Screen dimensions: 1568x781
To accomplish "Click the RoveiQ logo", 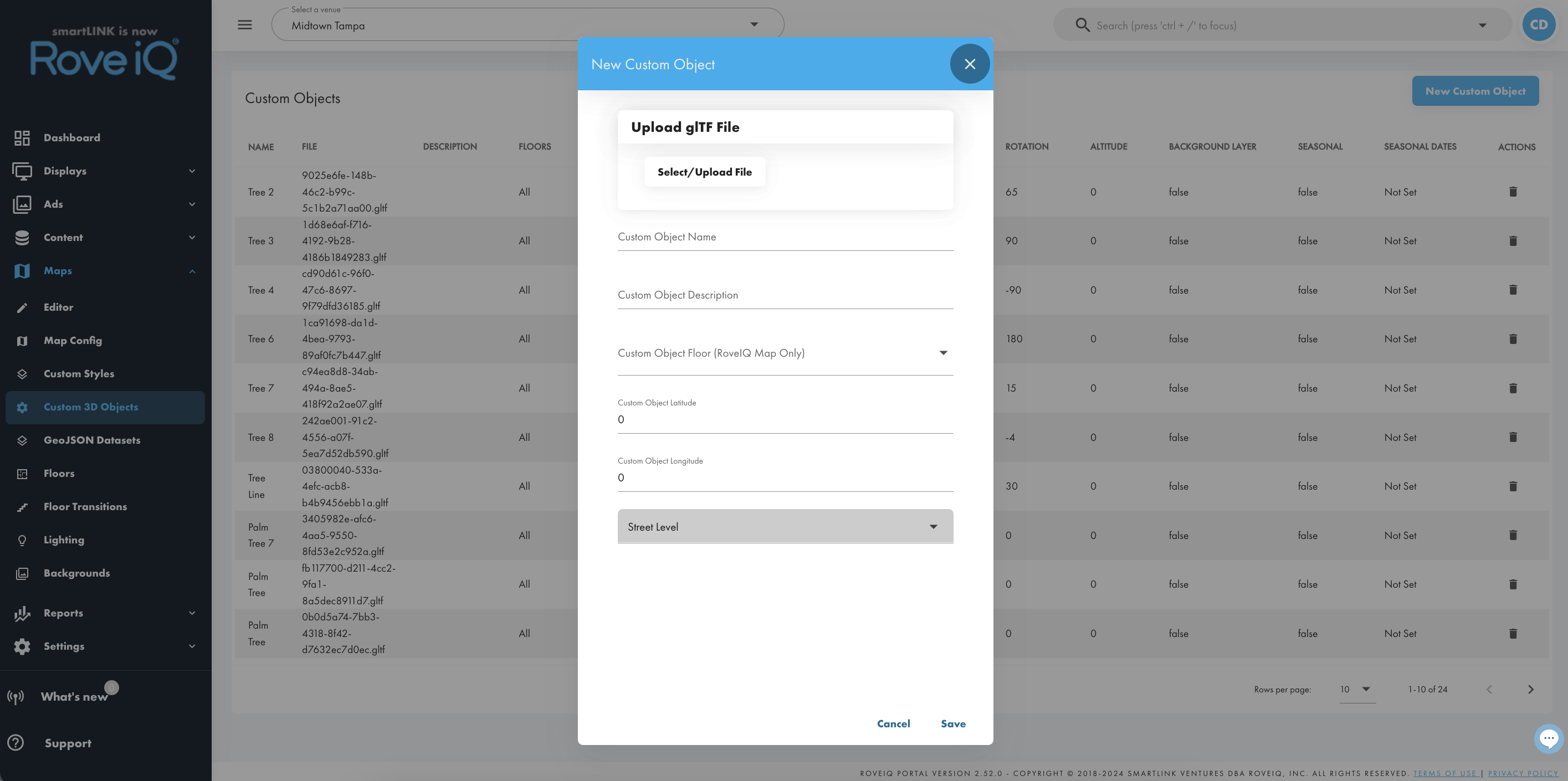I will click(105, 53).
